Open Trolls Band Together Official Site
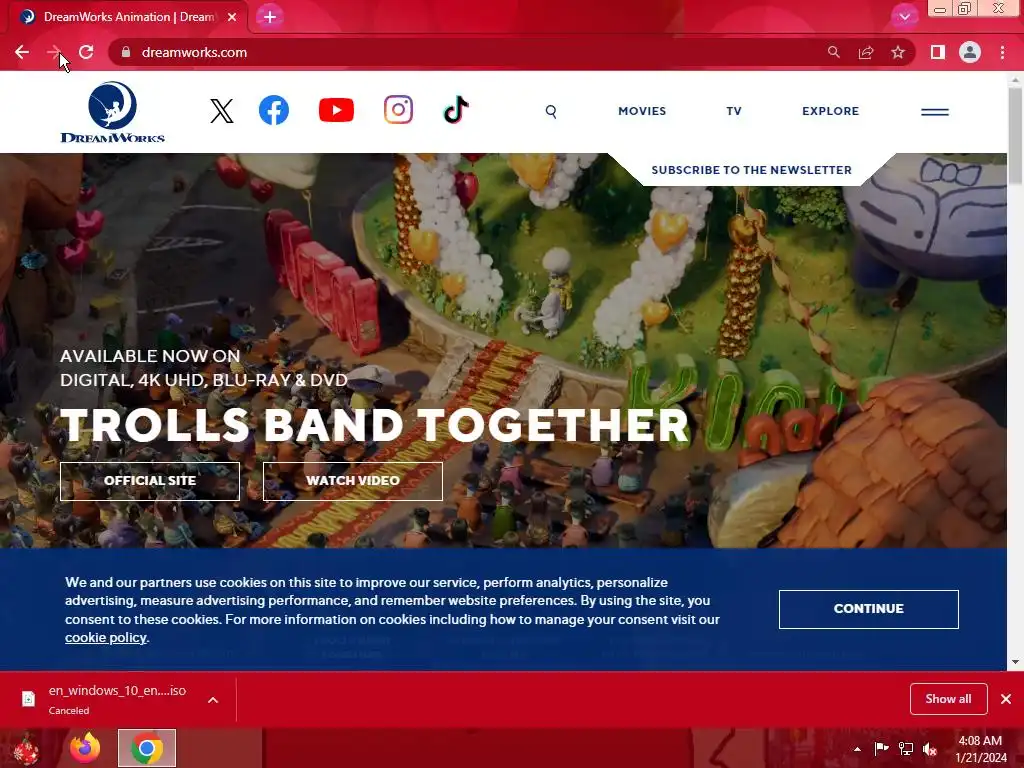 pos(150,481)
